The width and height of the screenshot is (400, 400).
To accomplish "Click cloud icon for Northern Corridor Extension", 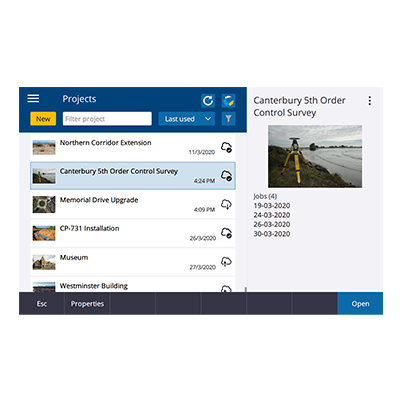I will (227, 147).
